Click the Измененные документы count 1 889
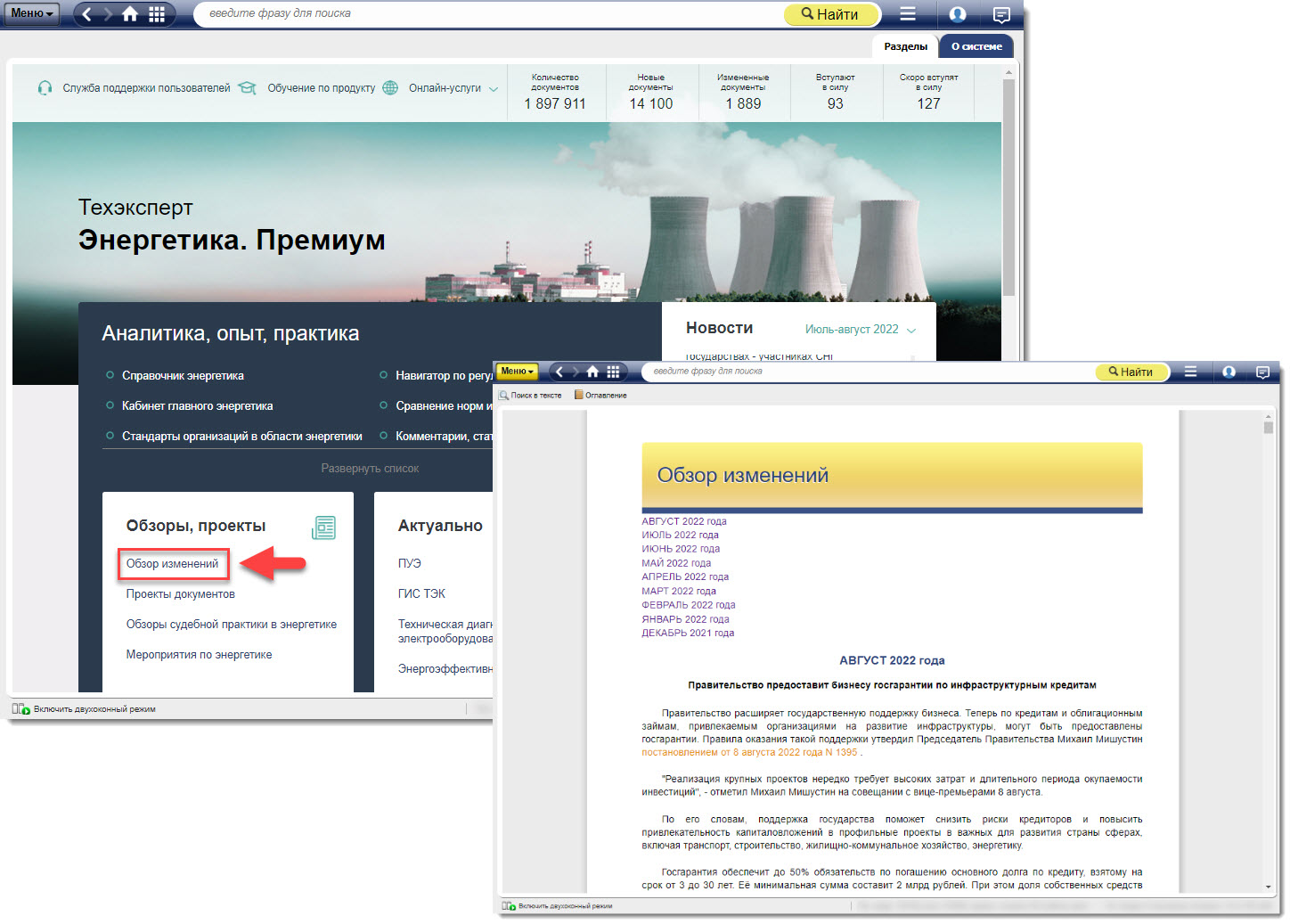 click(743, 104)
